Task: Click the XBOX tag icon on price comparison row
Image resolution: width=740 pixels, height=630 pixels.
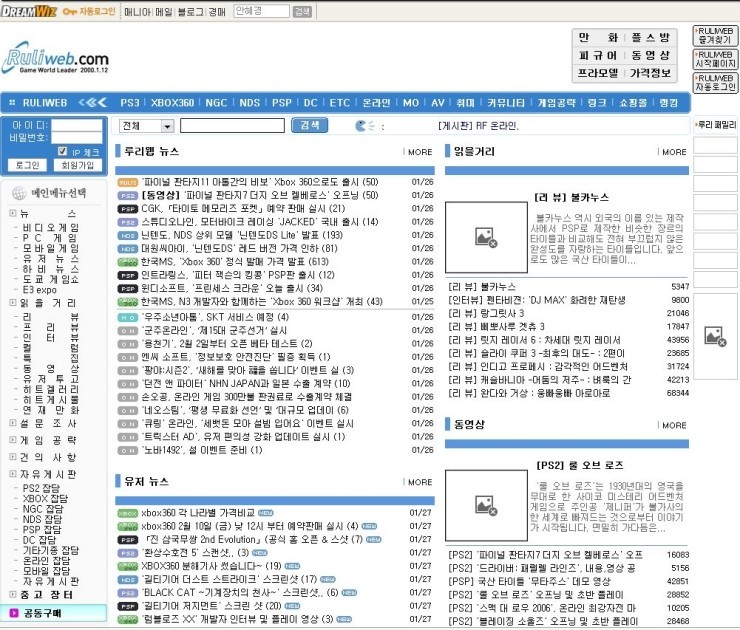Action: (x=127, y=513)
